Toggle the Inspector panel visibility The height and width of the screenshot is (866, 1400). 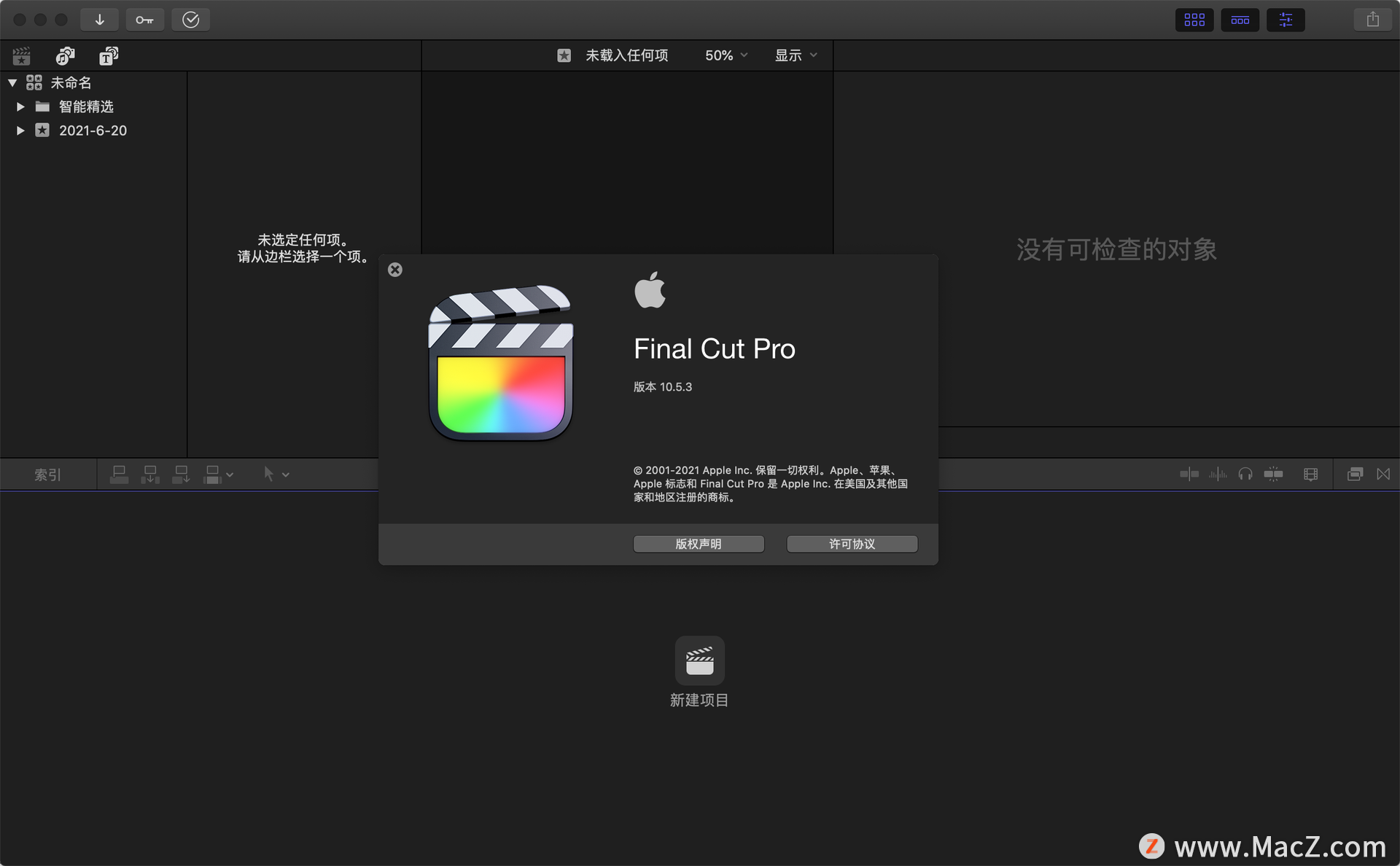(1286, 20)
